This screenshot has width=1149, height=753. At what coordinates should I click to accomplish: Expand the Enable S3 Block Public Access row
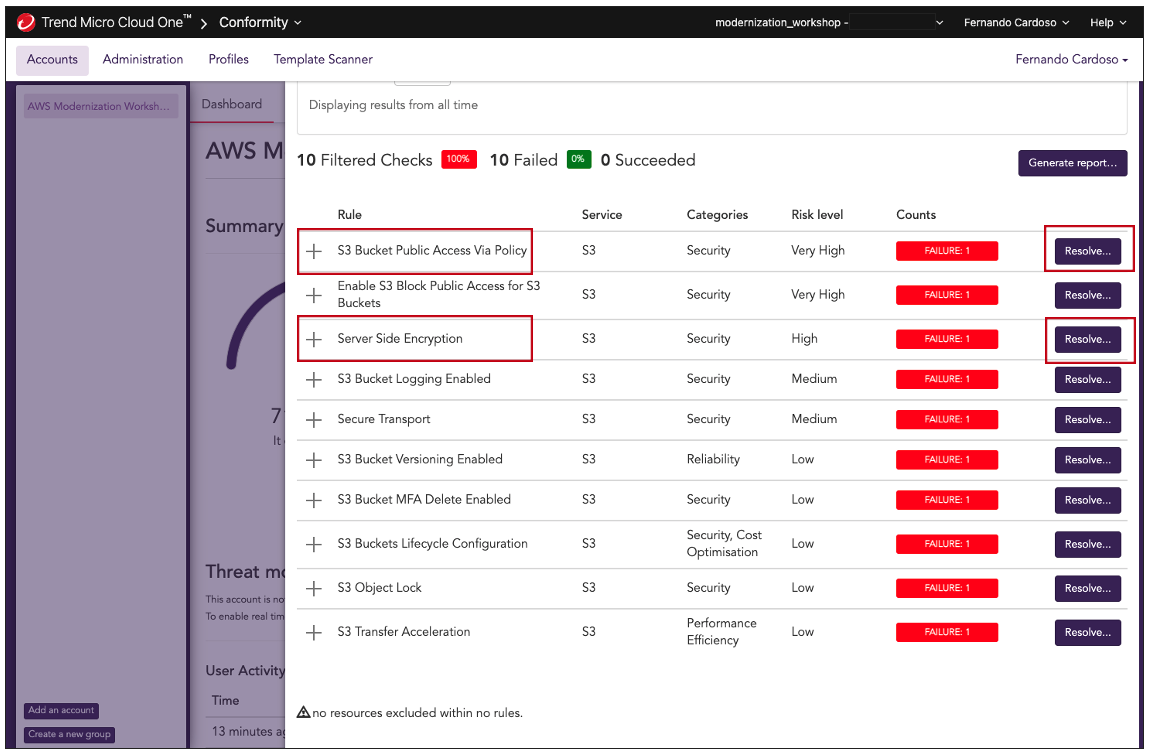314,295
